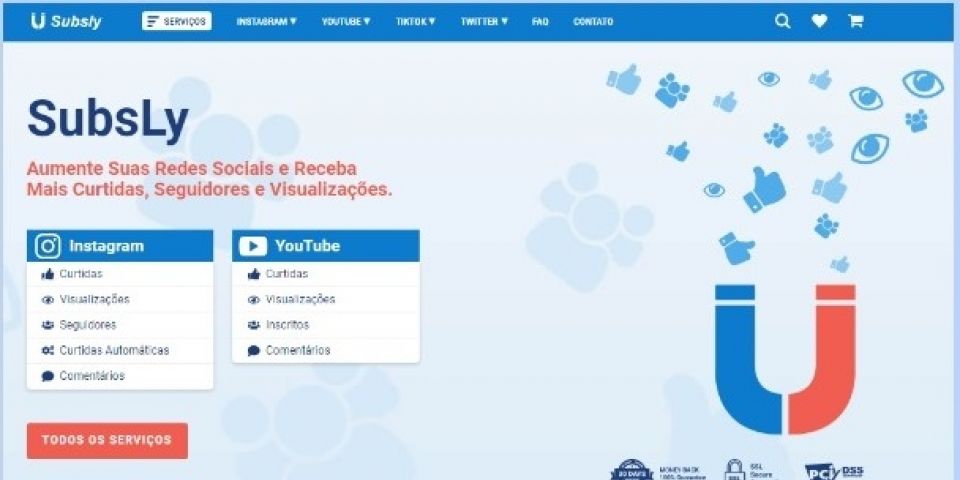Click the Instagram card title

pos(107,246)
